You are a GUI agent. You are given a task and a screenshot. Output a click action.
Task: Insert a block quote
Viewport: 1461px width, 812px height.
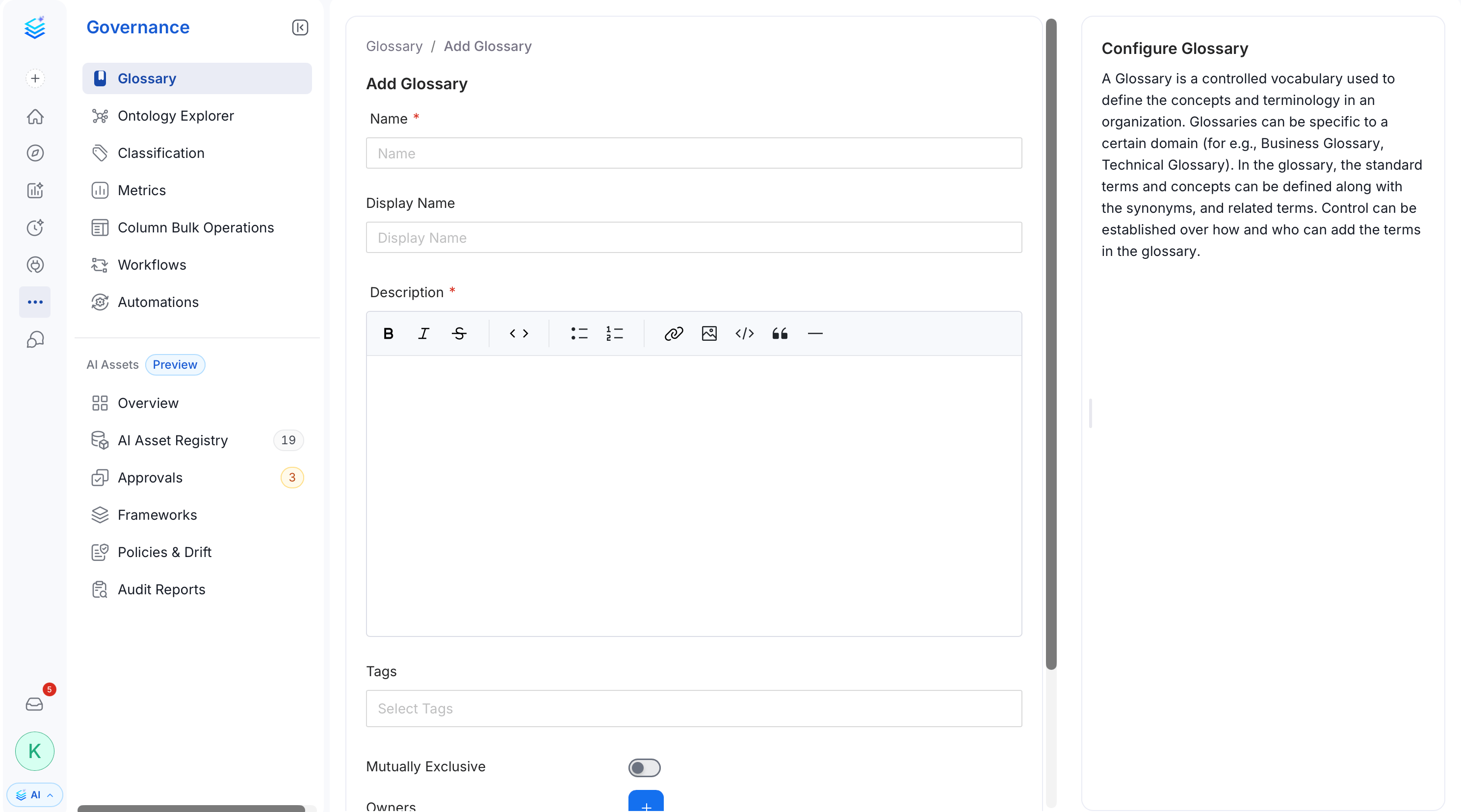(x=780, y=333)
